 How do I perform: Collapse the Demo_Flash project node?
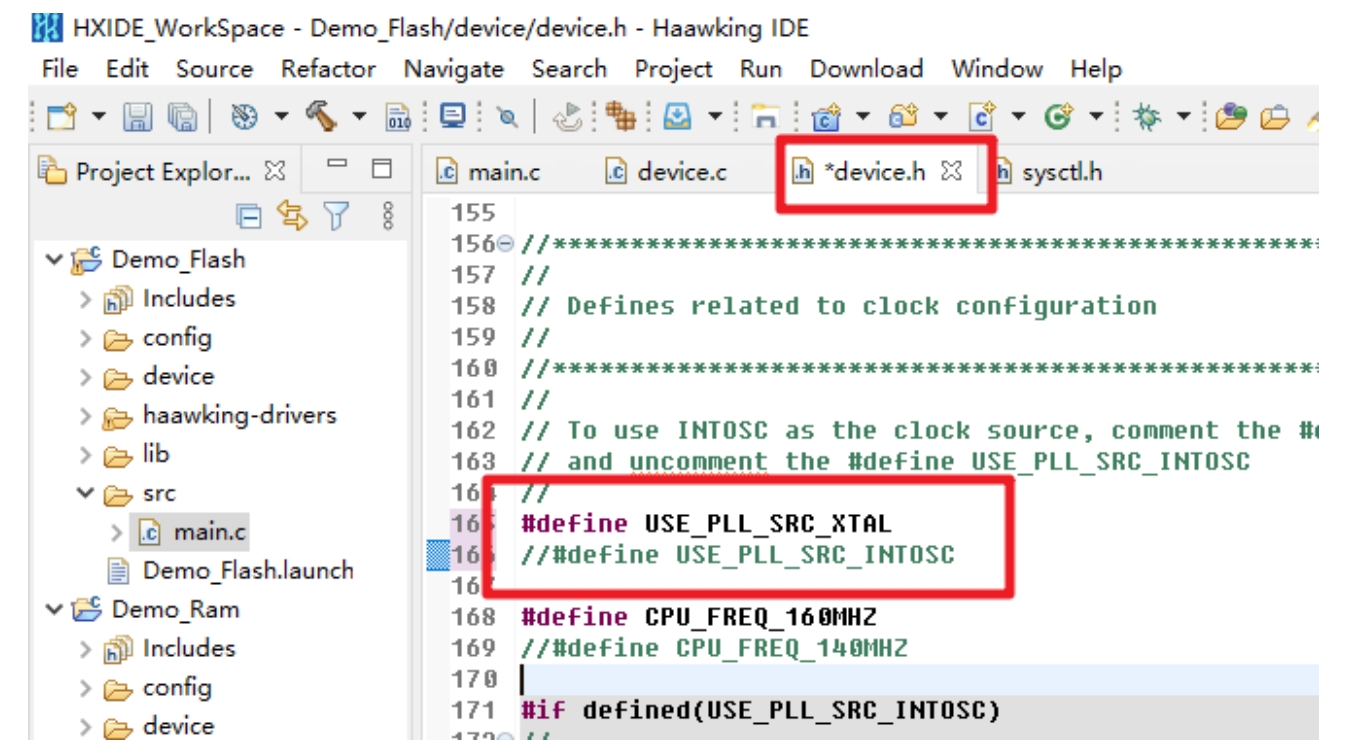click(x=53, y=260)
